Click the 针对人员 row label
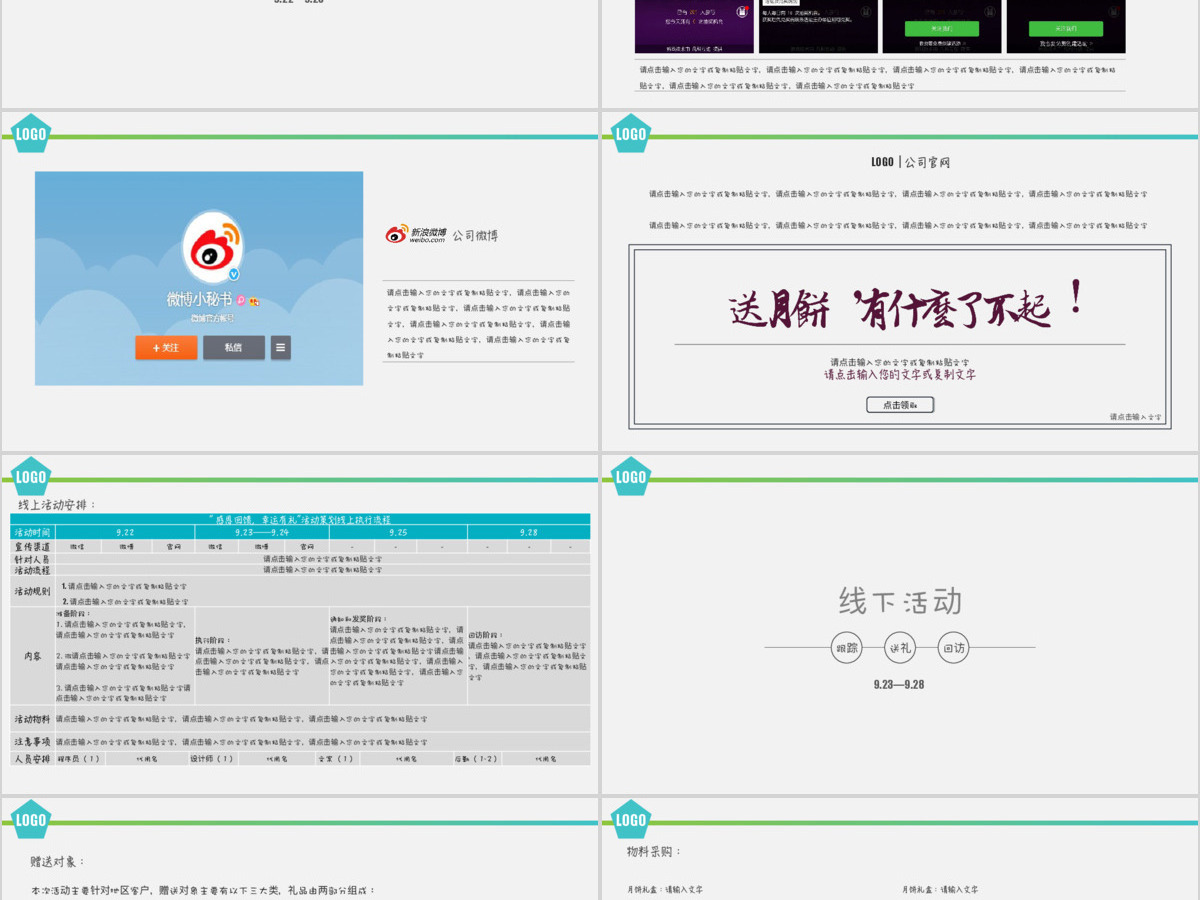 33,559
